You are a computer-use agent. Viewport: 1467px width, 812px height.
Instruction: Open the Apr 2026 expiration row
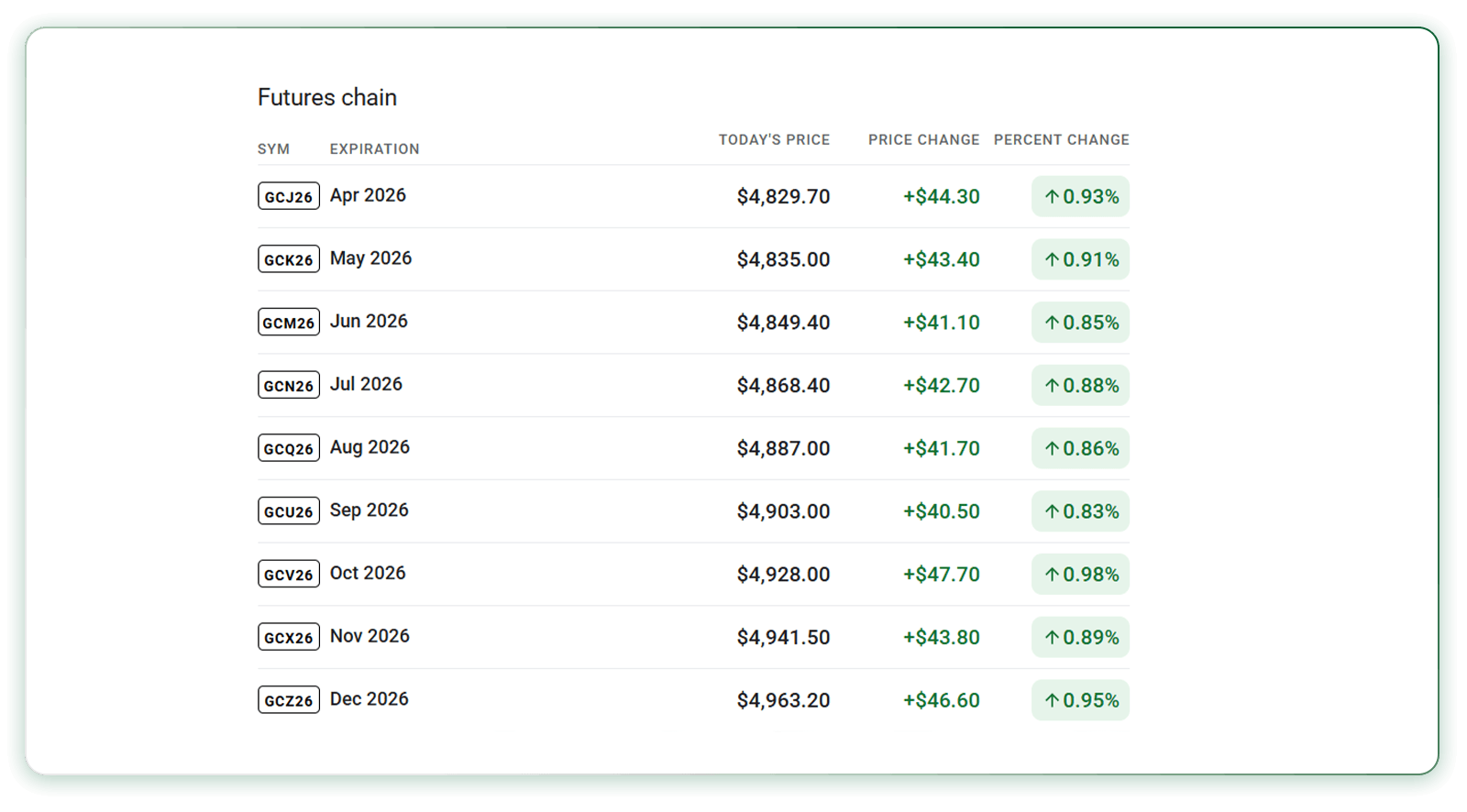click(368, 195)
